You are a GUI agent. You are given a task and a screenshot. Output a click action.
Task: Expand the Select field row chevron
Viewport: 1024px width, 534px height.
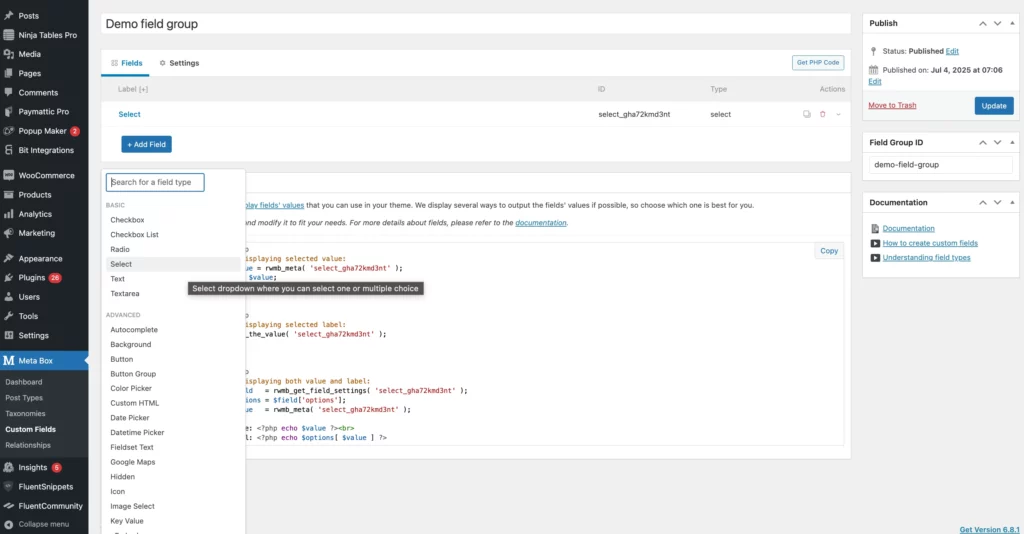point(839,114)
